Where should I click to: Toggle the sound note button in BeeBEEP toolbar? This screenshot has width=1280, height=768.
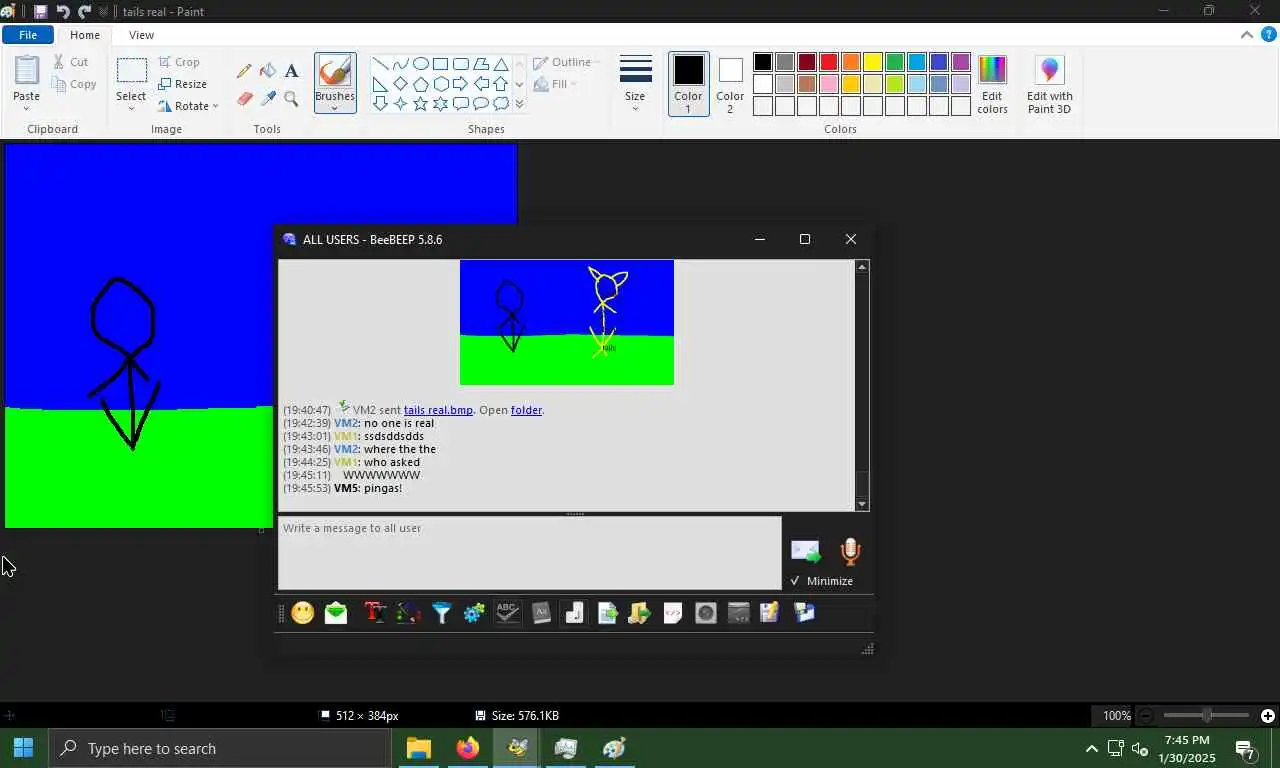[574, 613]
